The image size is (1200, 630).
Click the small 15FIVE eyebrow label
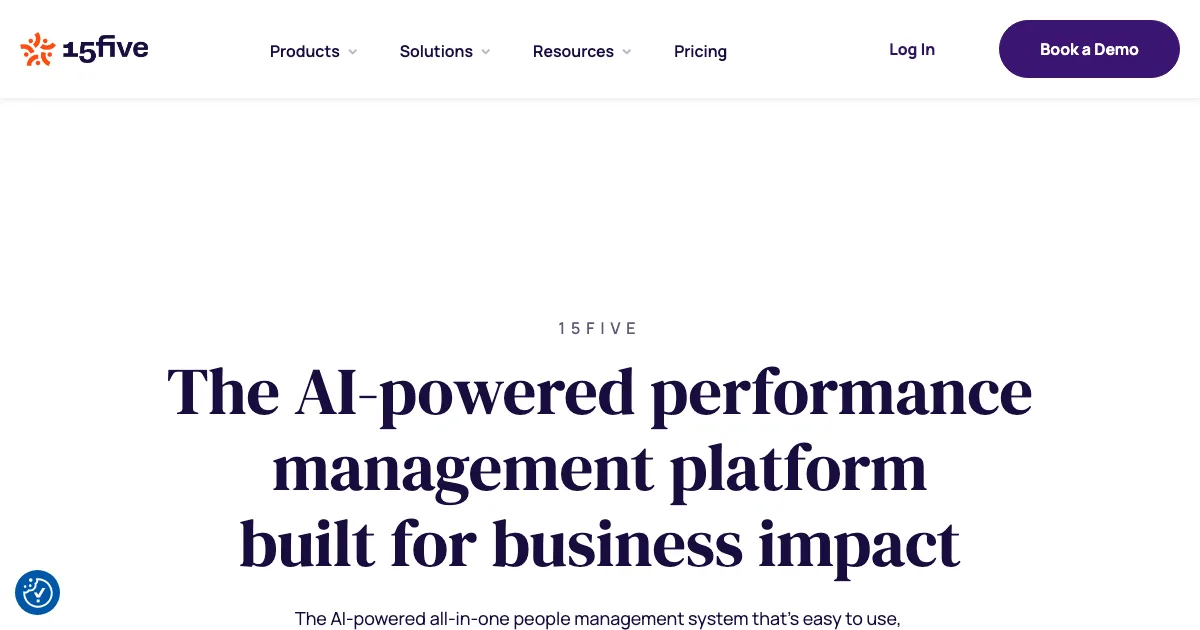tap(598, 328)
